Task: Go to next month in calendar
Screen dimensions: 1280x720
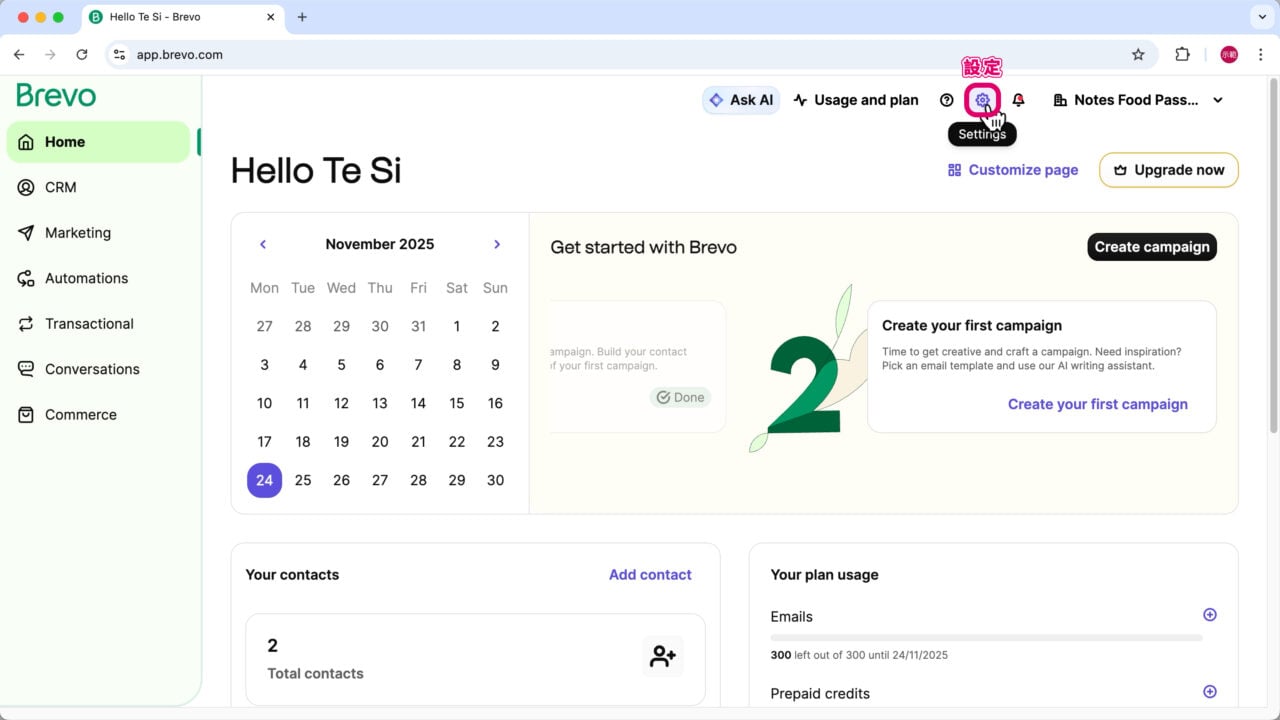Action: (497, 244)
